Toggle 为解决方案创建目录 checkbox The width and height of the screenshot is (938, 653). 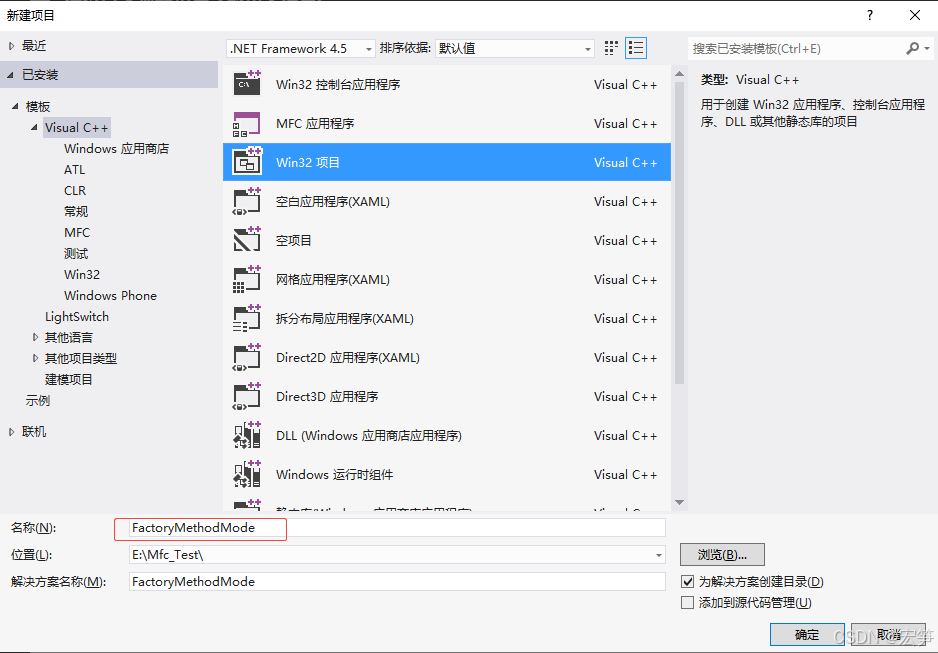[688, 581]
